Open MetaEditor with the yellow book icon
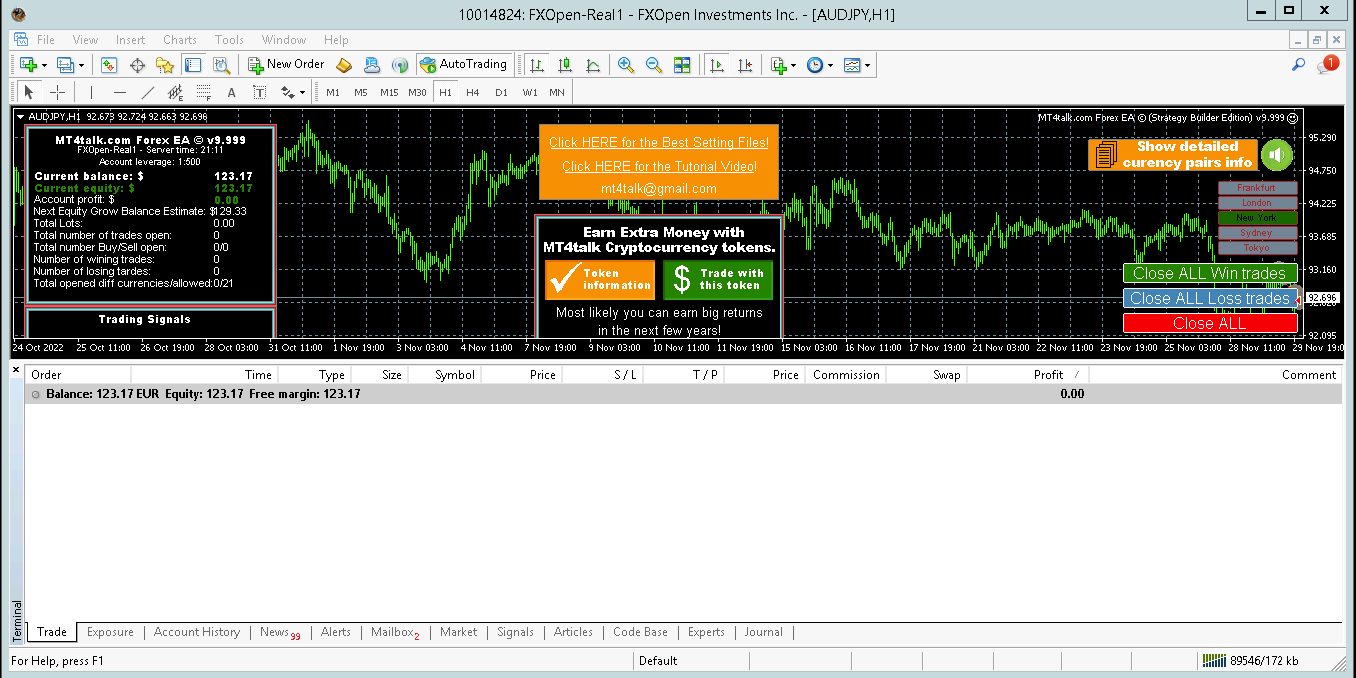Viewport: 1356px width, 678px height. tap(344, 65)
